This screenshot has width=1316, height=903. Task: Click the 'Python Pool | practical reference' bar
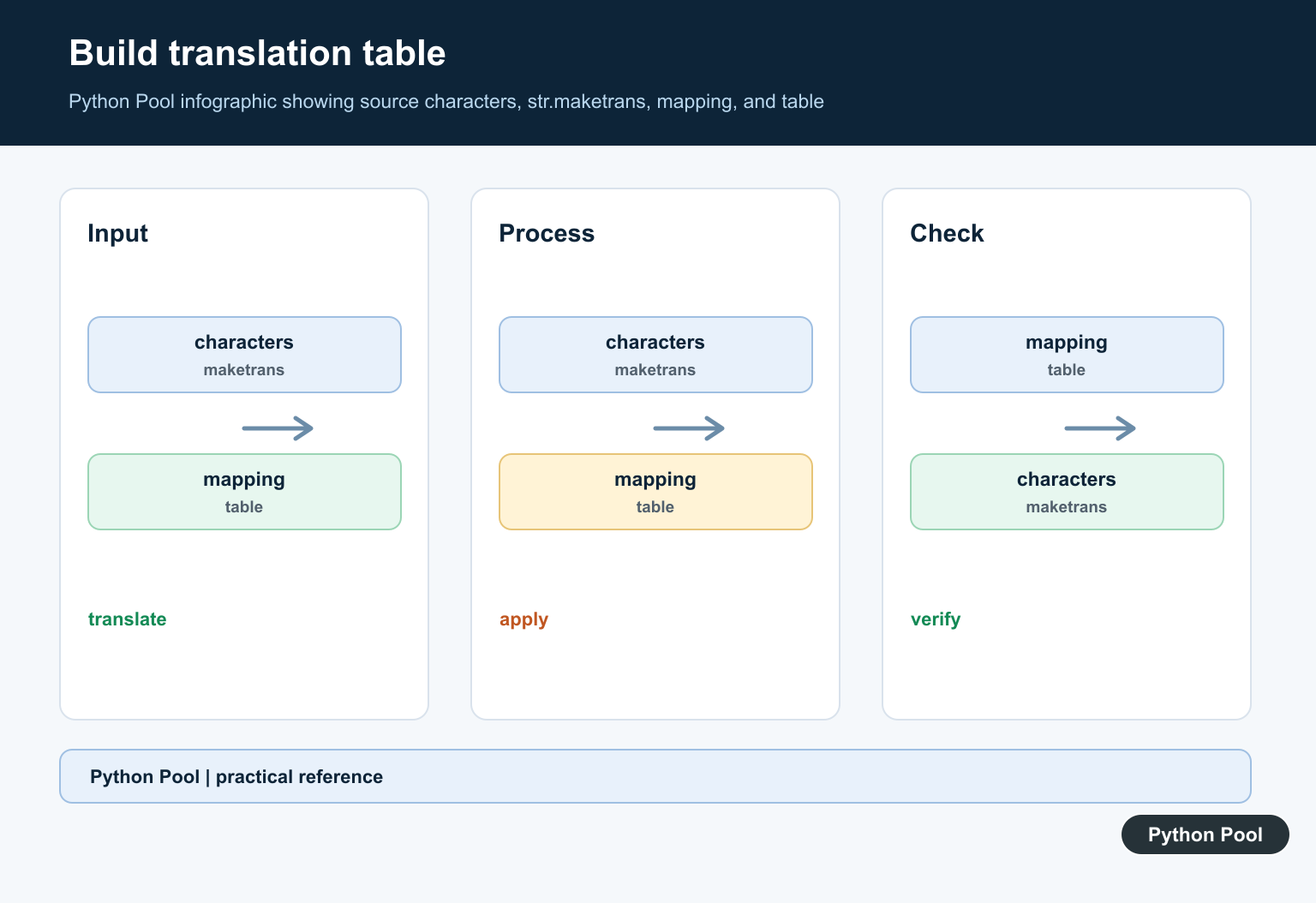(655, 776)
